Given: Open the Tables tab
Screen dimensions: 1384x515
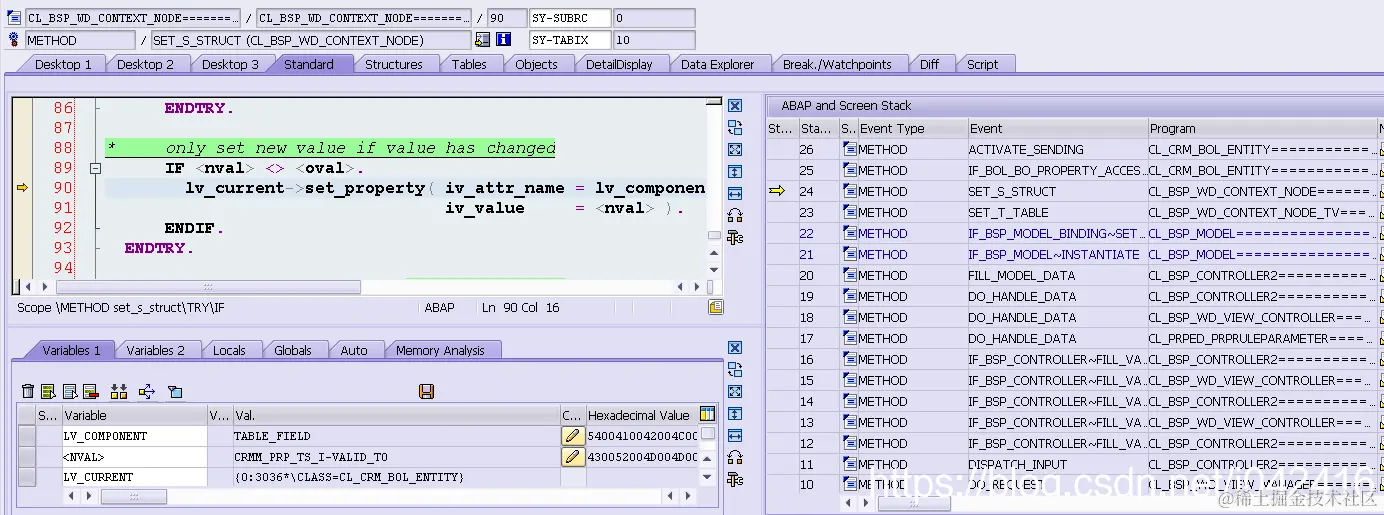Looking at the screenshot, I should coord(468,64).
